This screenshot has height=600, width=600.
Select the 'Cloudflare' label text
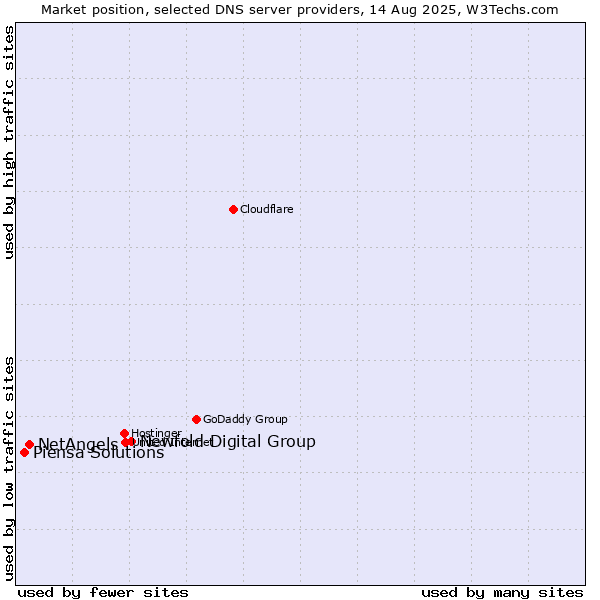click(x=267, y=209)
